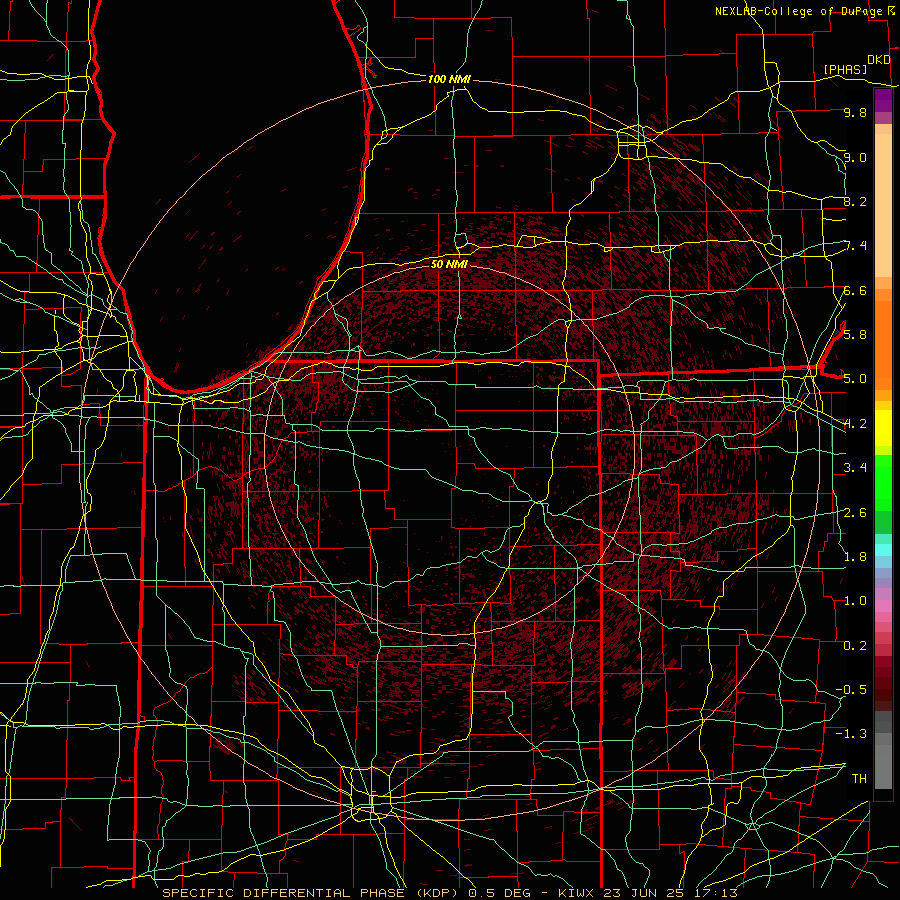Click the 3.4 value on the color scale

[855, 468]
